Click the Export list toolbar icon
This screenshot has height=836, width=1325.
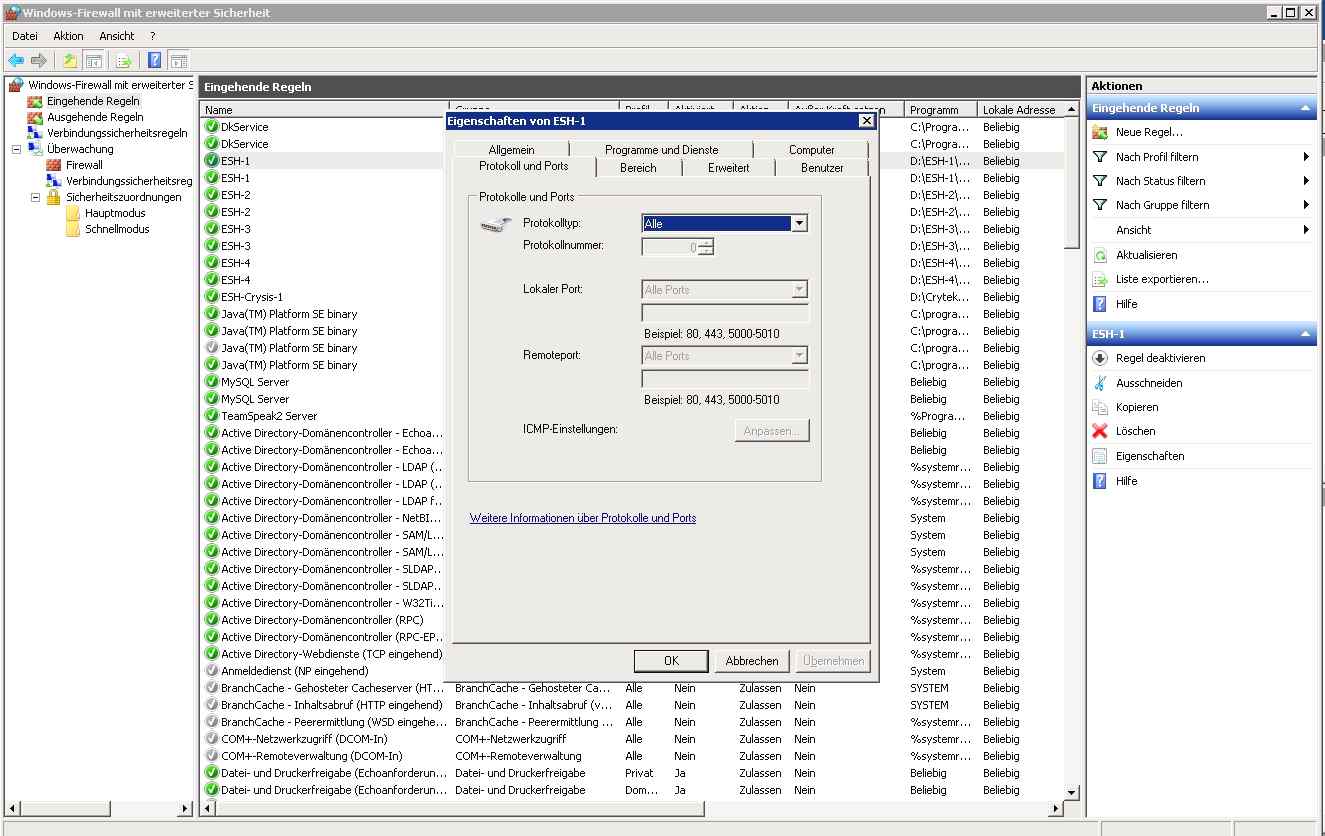coord(124,61)
